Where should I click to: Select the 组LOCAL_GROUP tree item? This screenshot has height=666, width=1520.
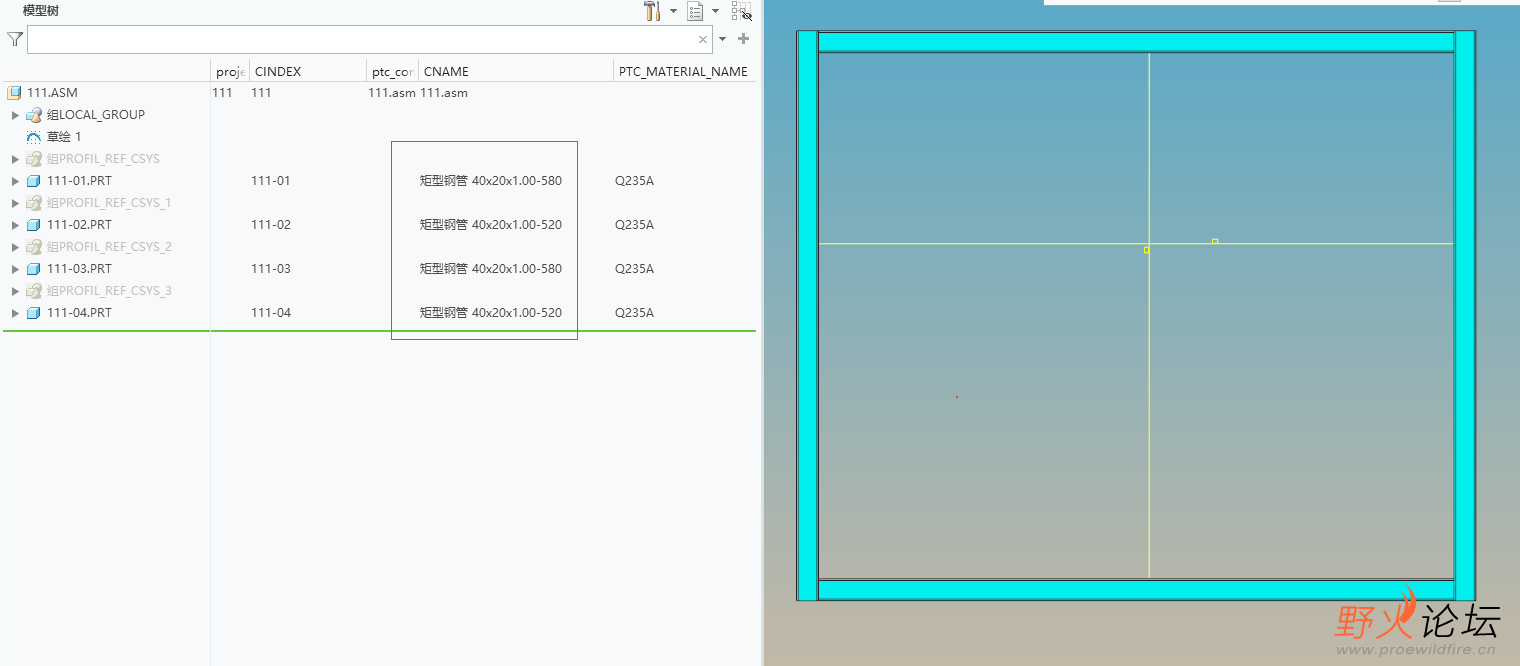tap(96, 115)
